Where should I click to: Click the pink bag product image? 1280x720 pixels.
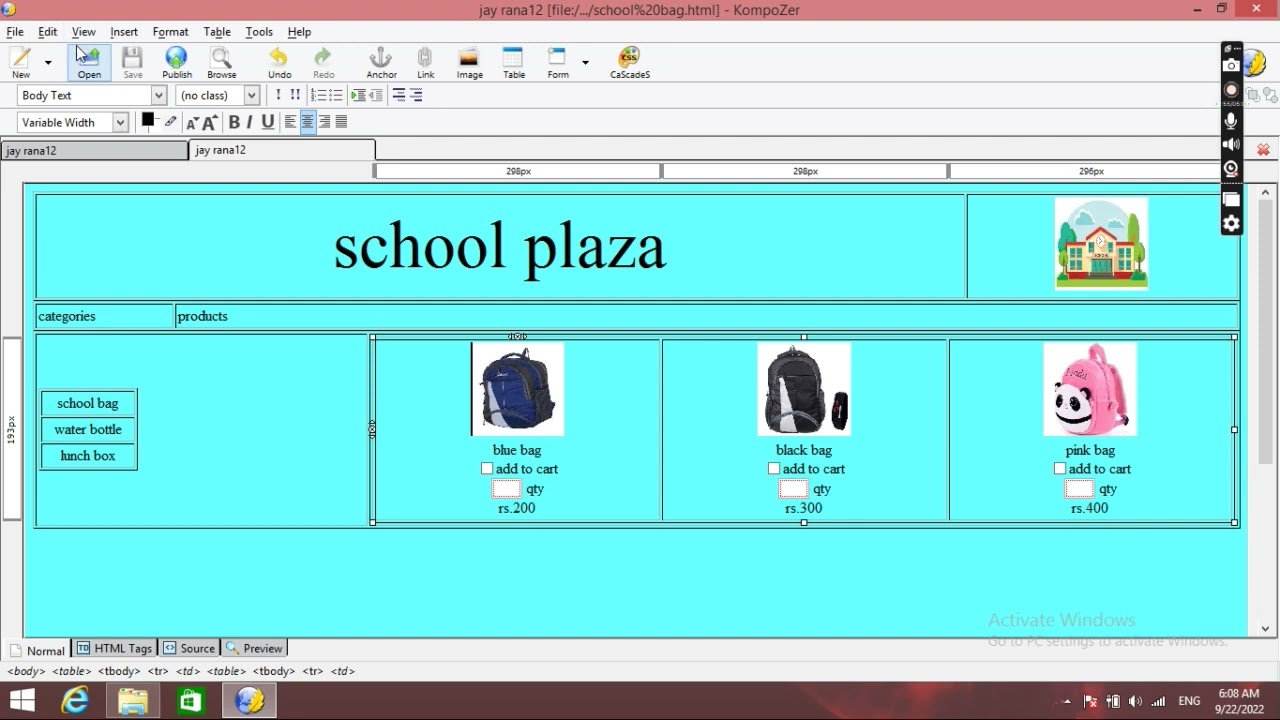click(1090, 389)
